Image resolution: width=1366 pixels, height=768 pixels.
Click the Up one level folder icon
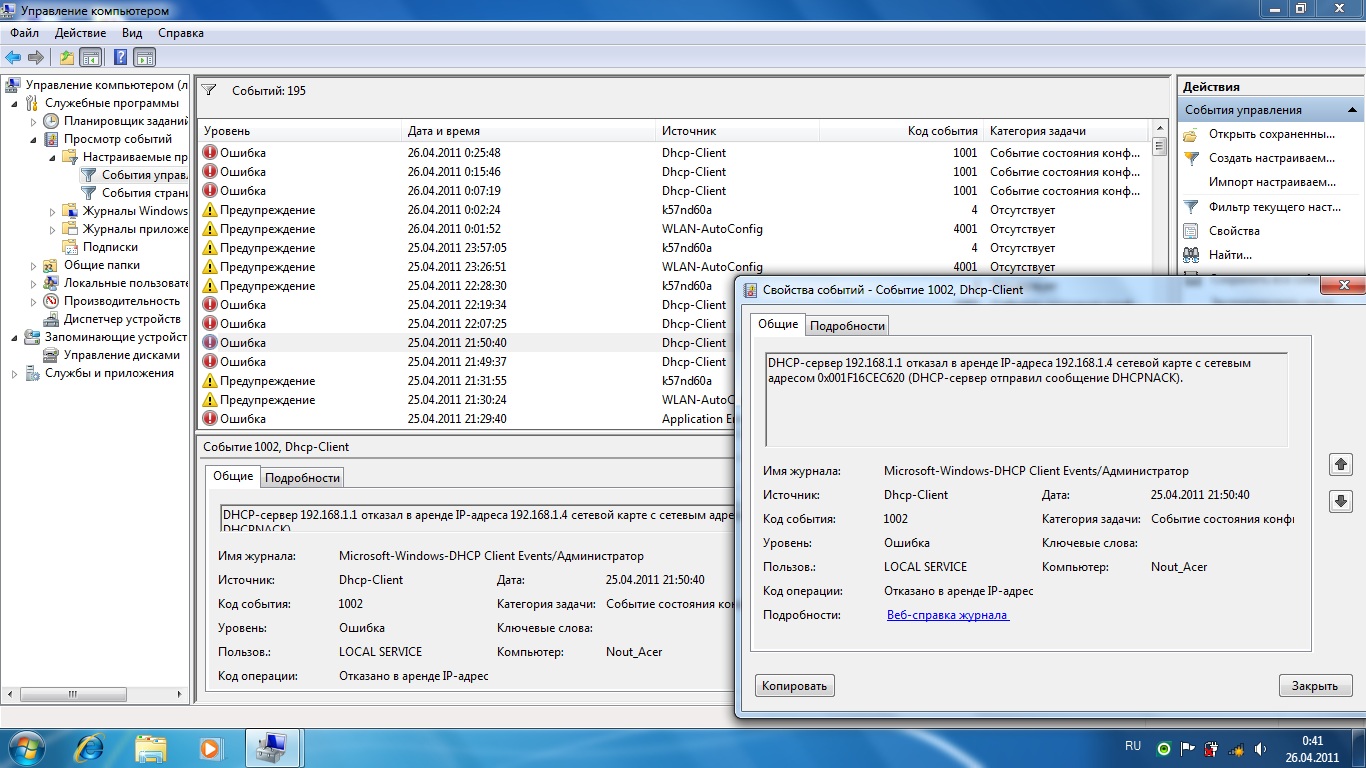(x=67, y=57)
